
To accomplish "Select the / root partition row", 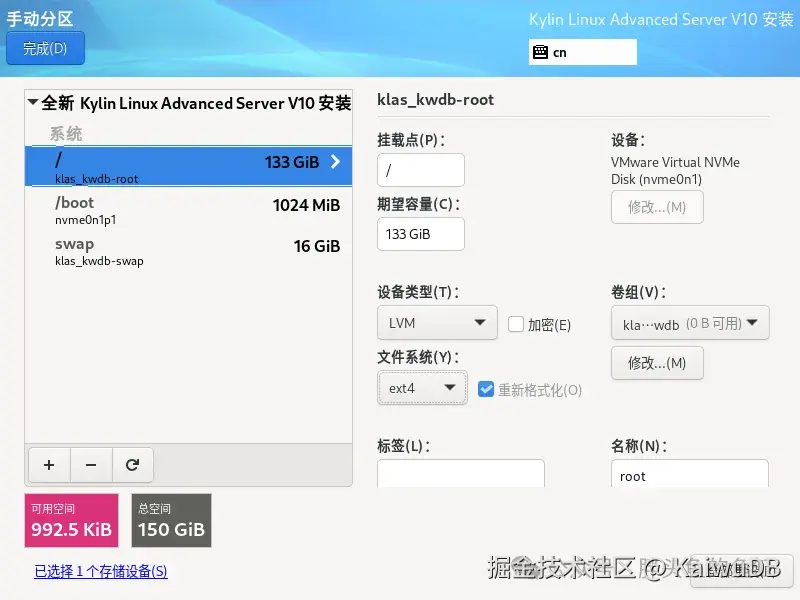I will click(x=188, y=166).
